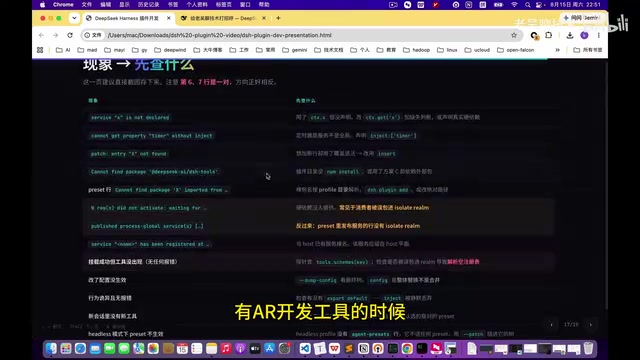Open Calendar from the Dock
The image size is (640, 360).
pyautogui.click(x=182, y=349)
